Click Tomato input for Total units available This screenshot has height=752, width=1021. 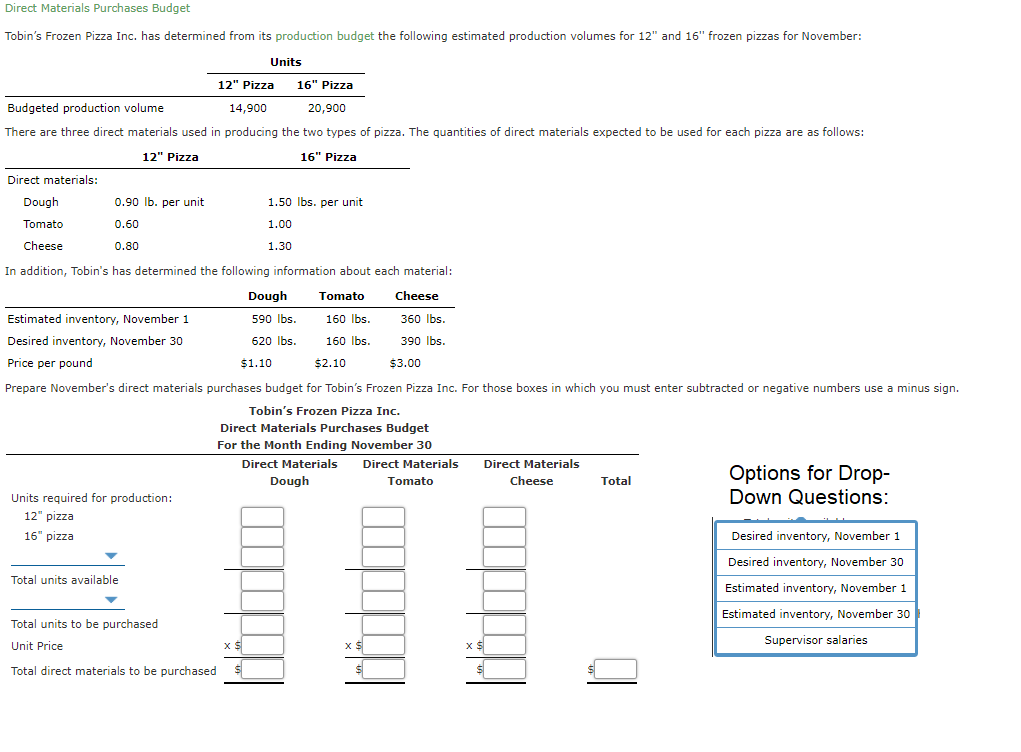coord(384,581)
